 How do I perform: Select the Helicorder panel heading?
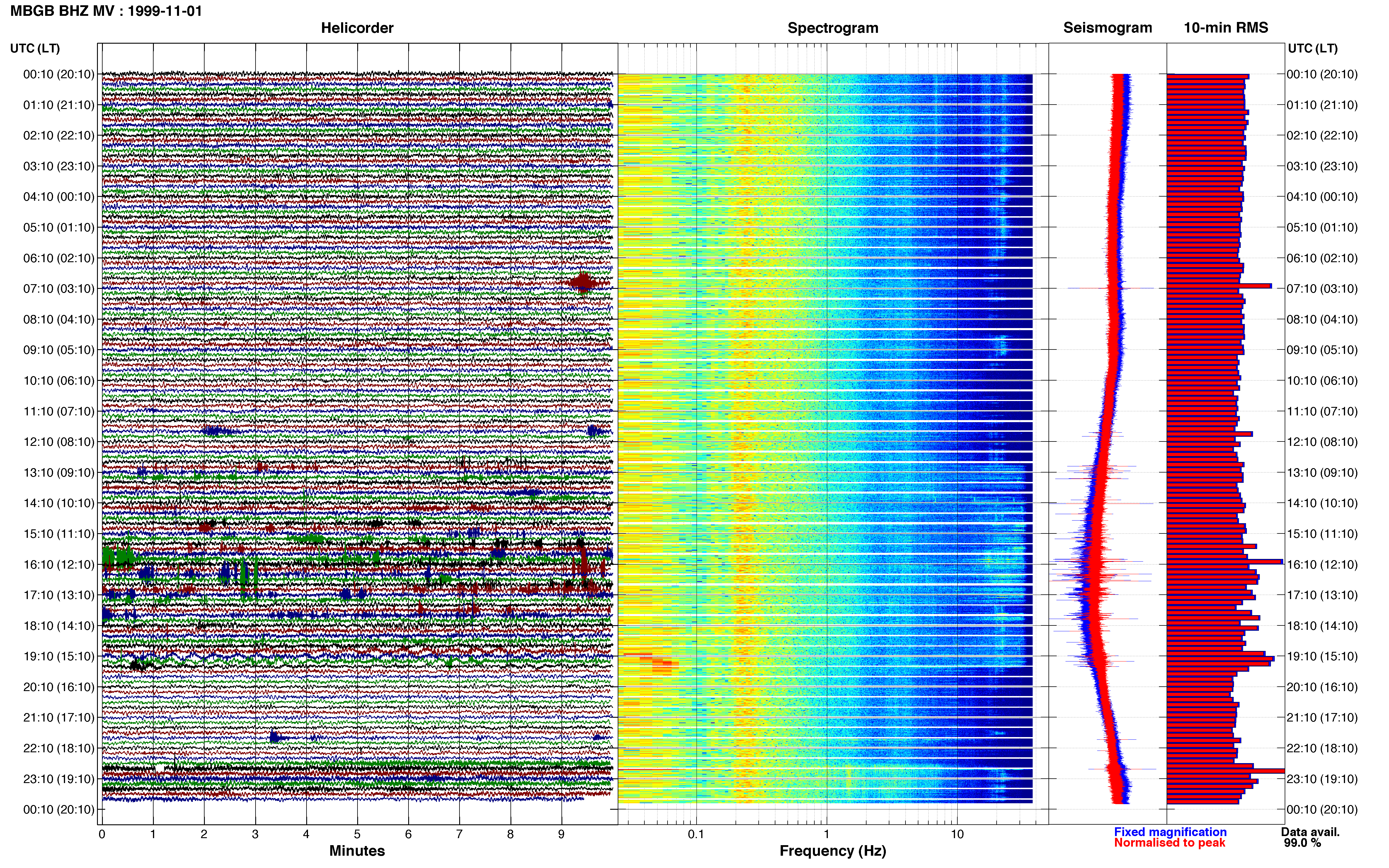(357, 28)
